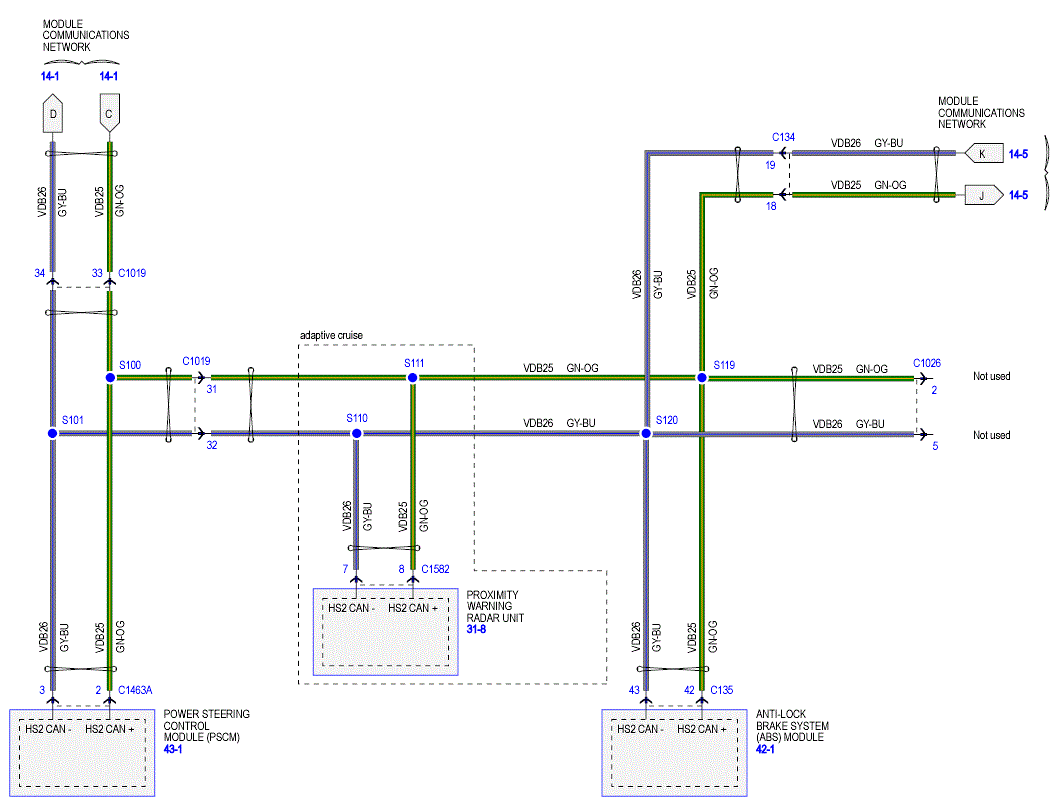
Task: Click the C1582 connector label
Action: (x=435, y=569)
